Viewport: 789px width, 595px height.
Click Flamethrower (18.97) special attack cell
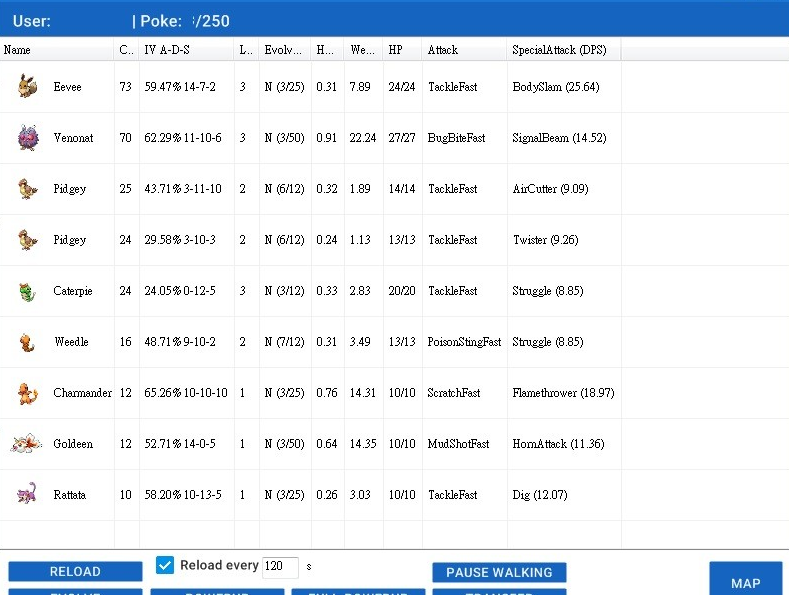coord(563,393)
